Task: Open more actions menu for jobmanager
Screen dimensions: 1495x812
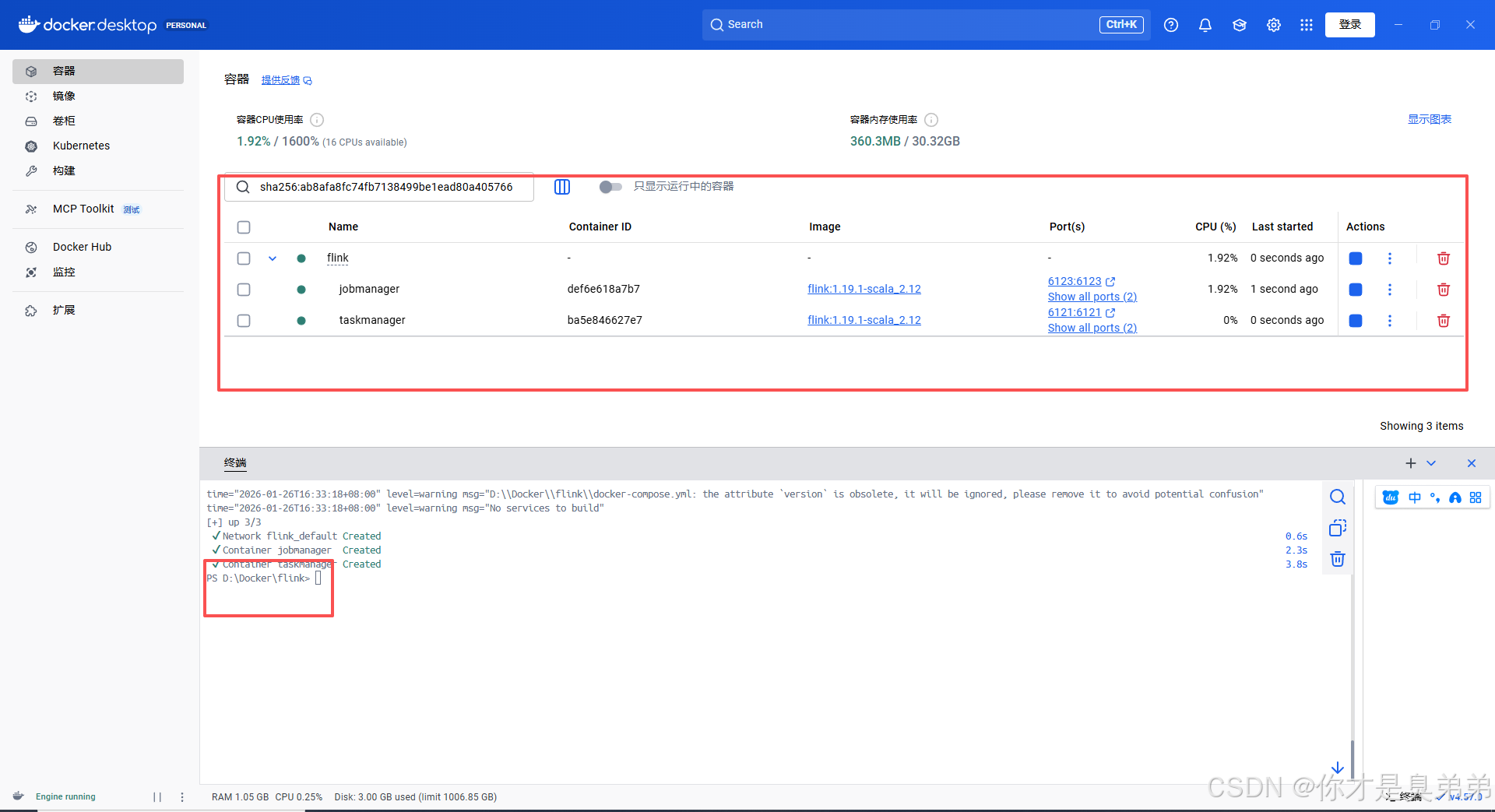Action: [x=1390, y=290]
